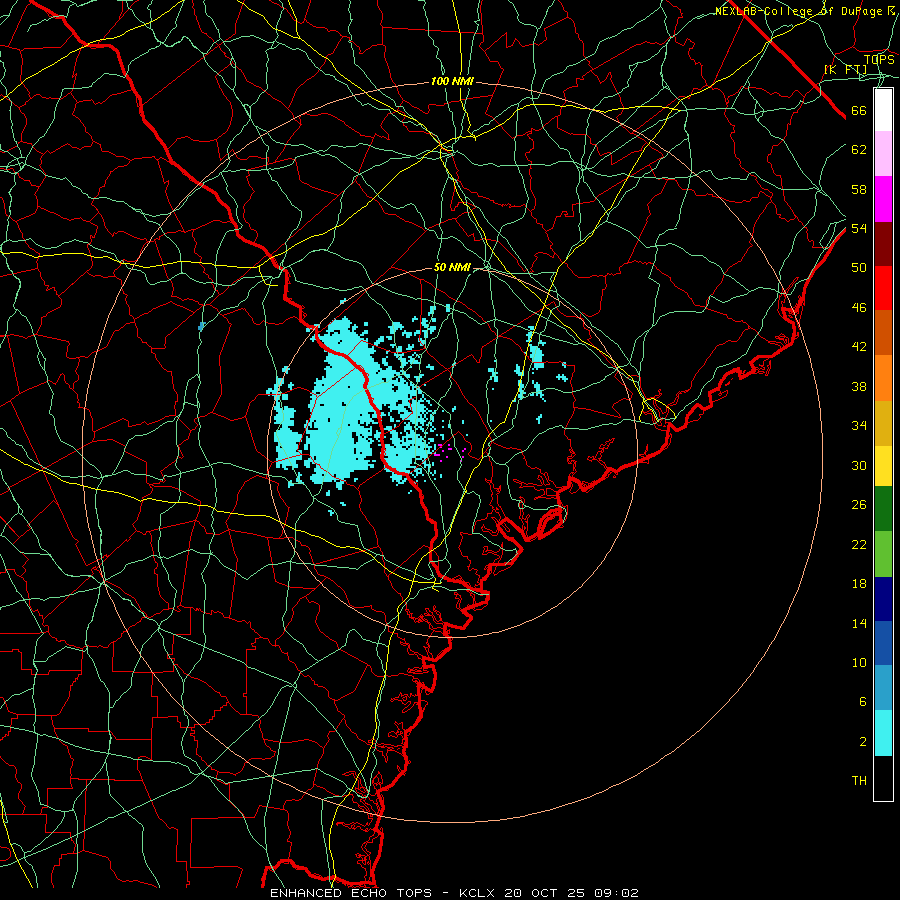Click the legend value "26"

859,505
